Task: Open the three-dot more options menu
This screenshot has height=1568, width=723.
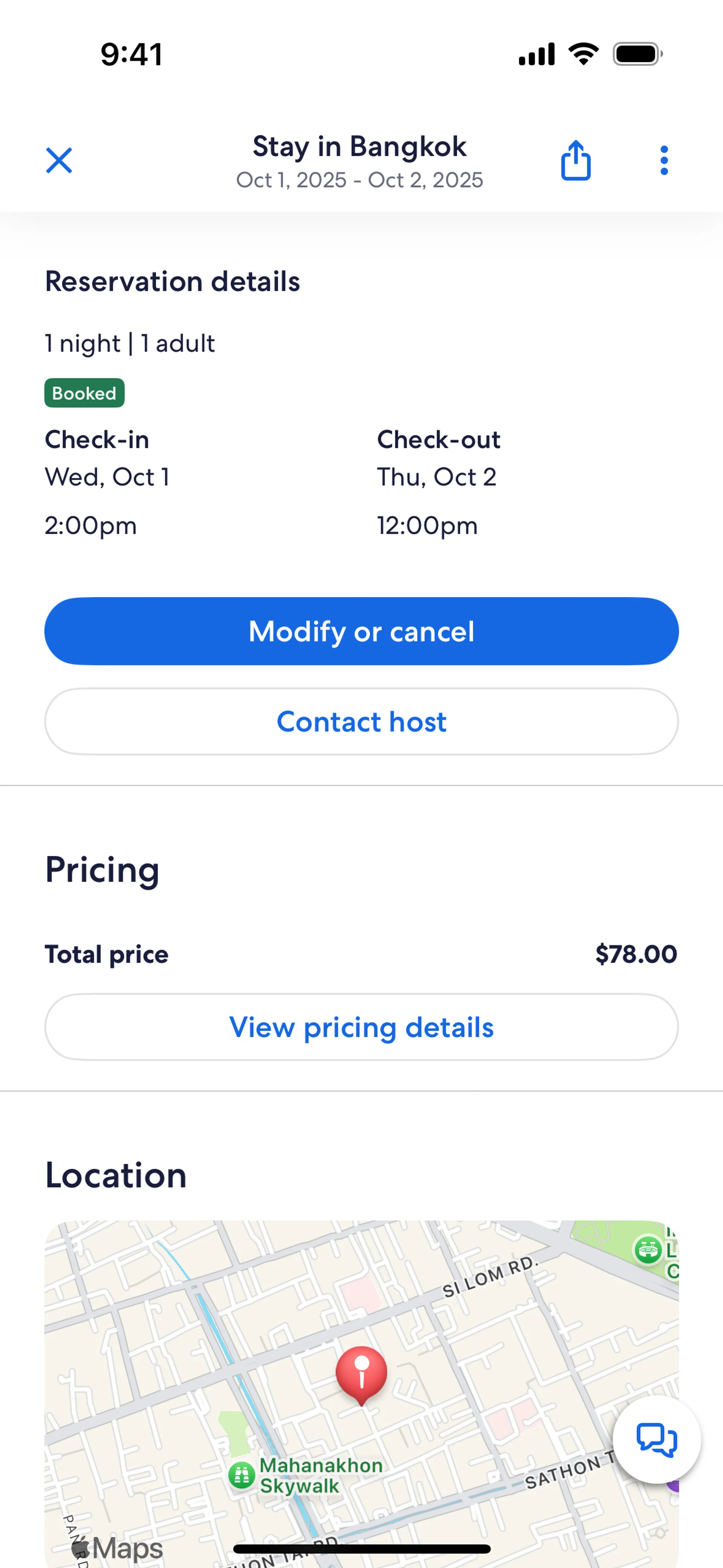Action: [664, 161]
